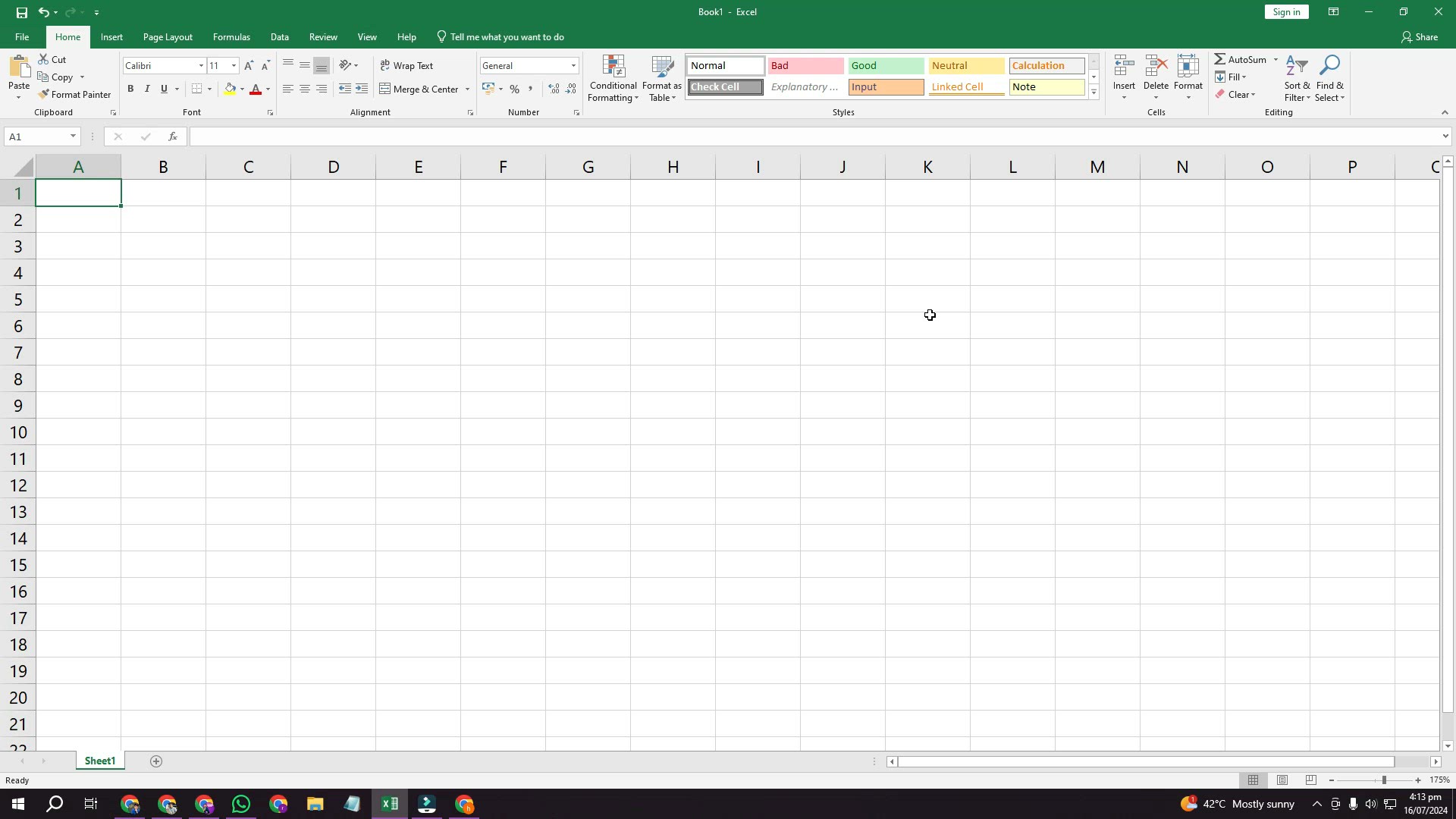Click Decrease Decimal icon
This screenshot has height=819, width=1456.
[571, 89]
